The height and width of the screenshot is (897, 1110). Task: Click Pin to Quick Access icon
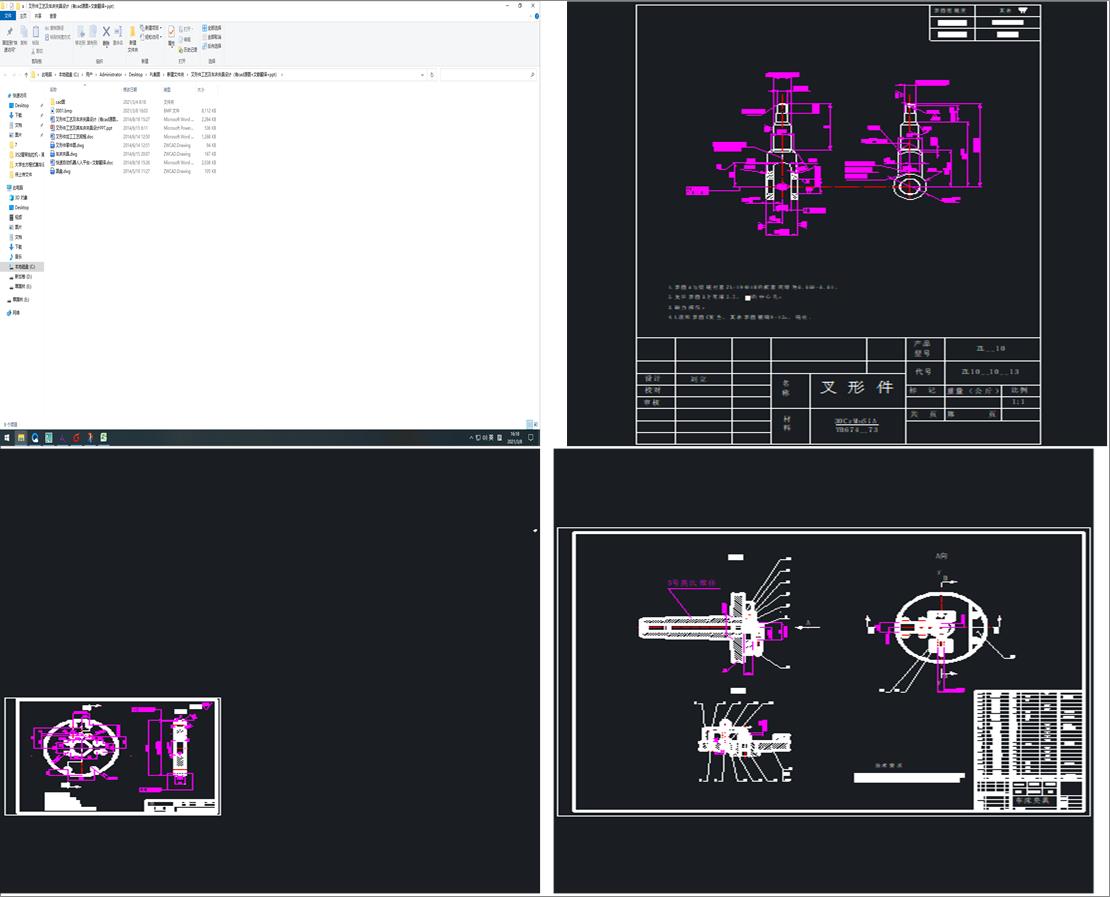(x=9, y=33)
